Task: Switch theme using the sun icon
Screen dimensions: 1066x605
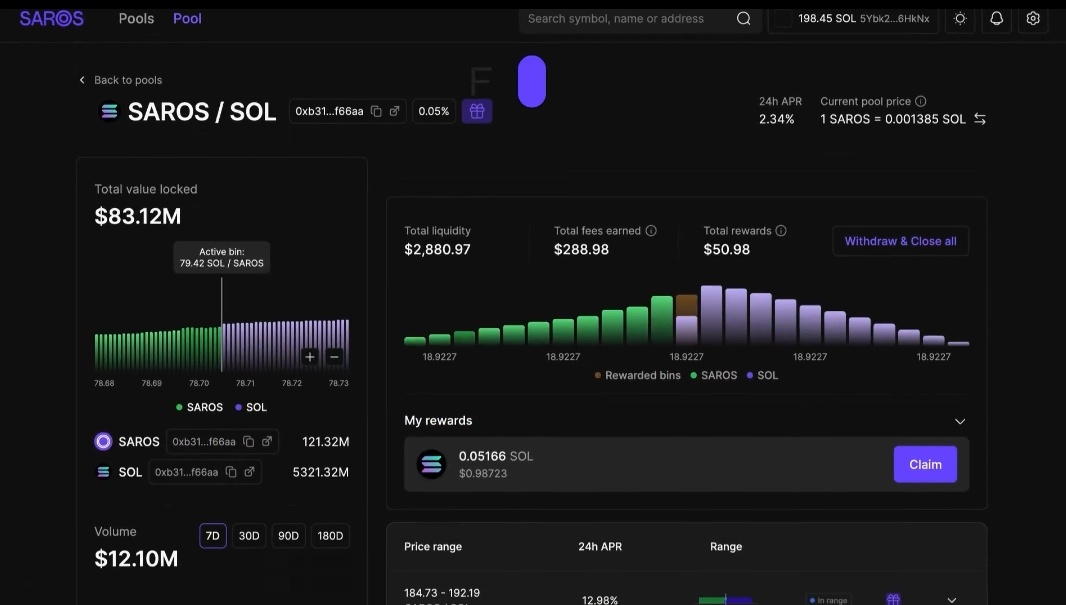Action: (x=960, y=18)
